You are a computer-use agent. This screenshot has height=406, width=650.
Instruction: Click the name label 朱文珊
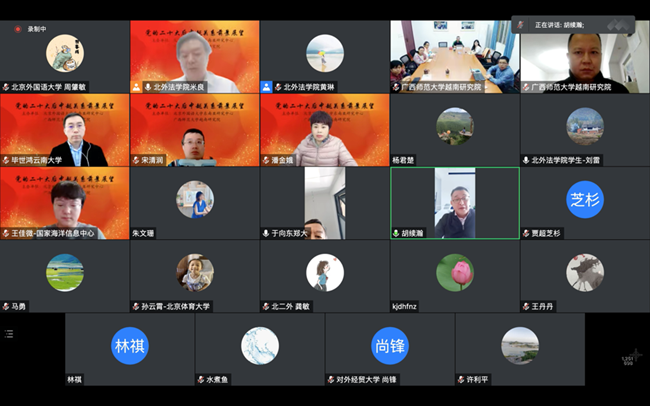point(143,233)
